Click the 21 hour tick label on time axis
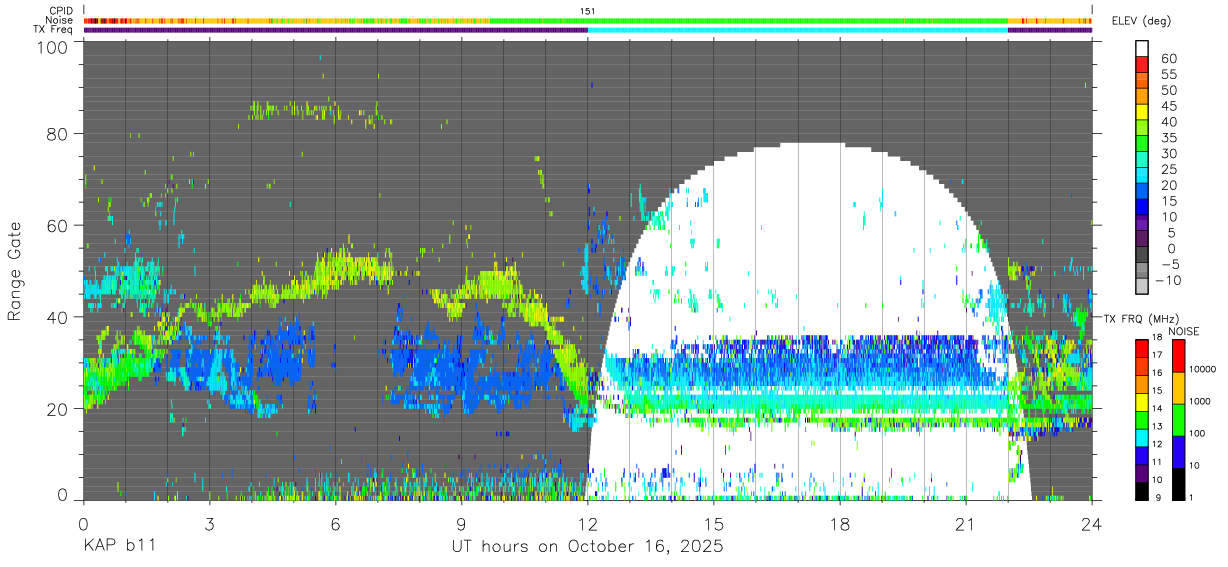This screenshot has height=567, width=1228. tap(966, 525)
